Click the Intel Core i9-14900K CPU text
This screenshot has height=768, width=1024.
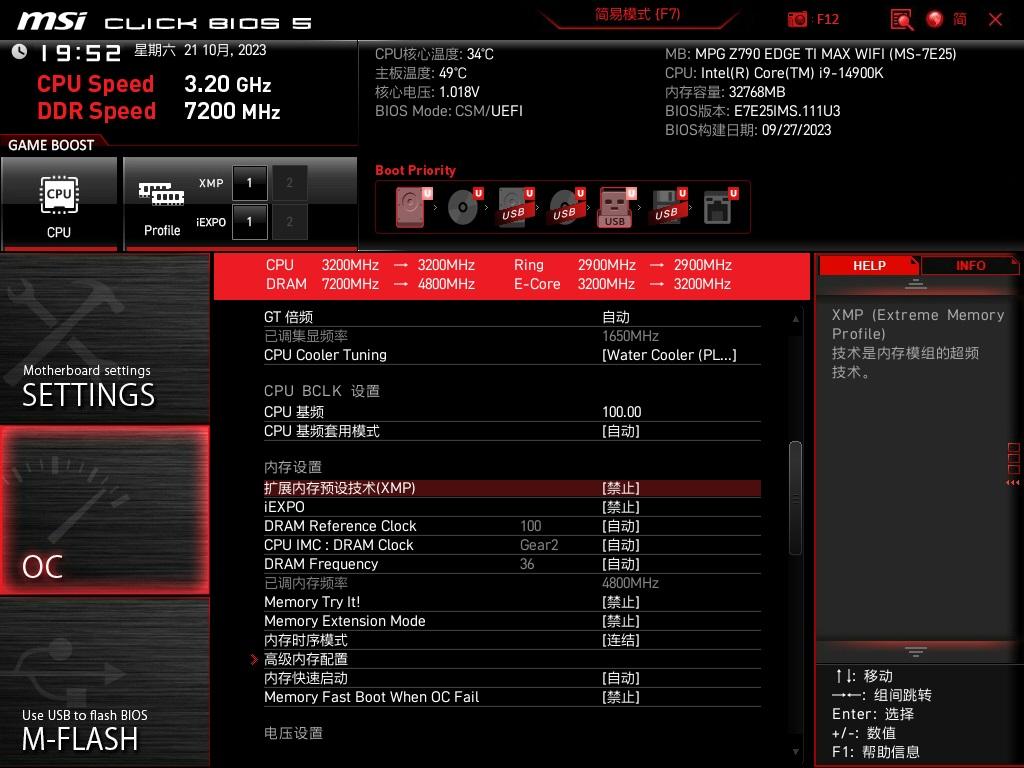(x=774, y=73)
